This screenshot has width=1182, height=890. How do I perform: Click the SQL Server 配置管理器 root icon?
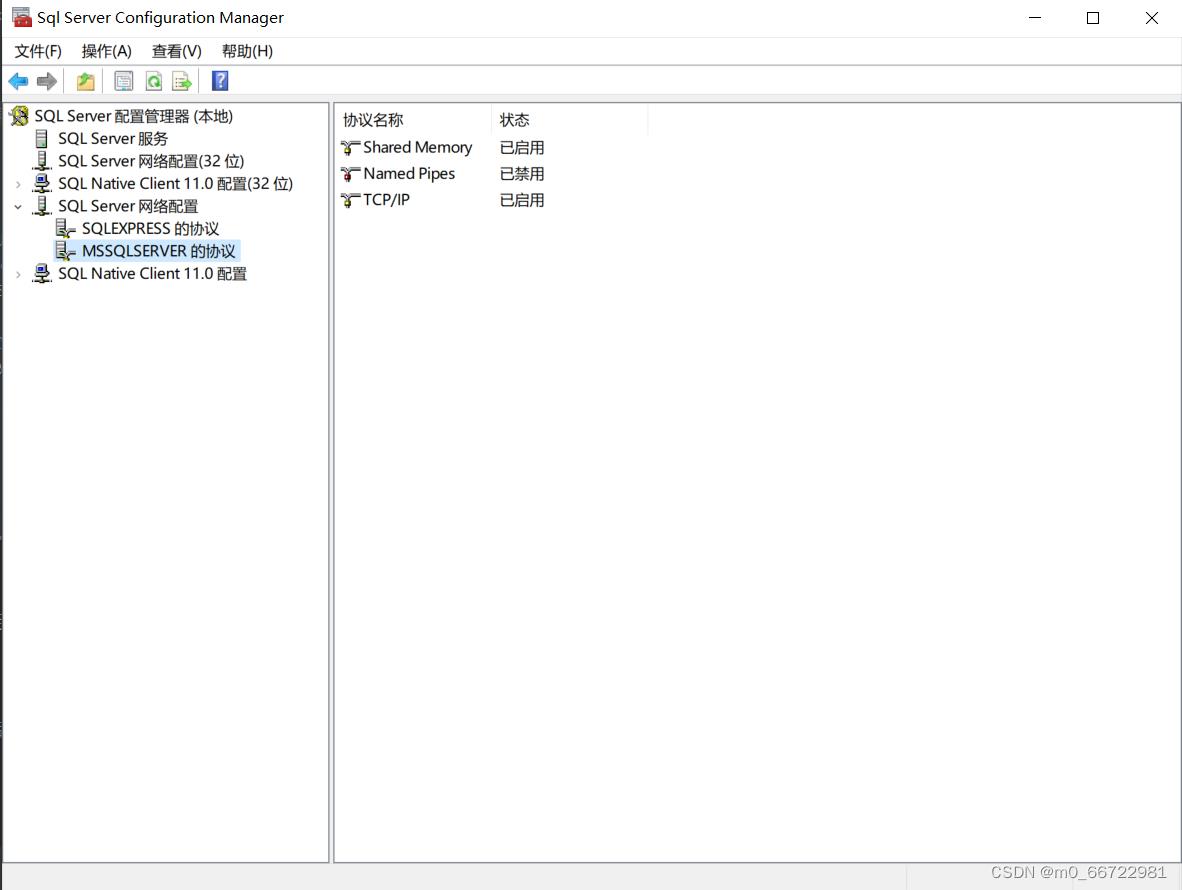pyautogui.click(x=18, y=115)
